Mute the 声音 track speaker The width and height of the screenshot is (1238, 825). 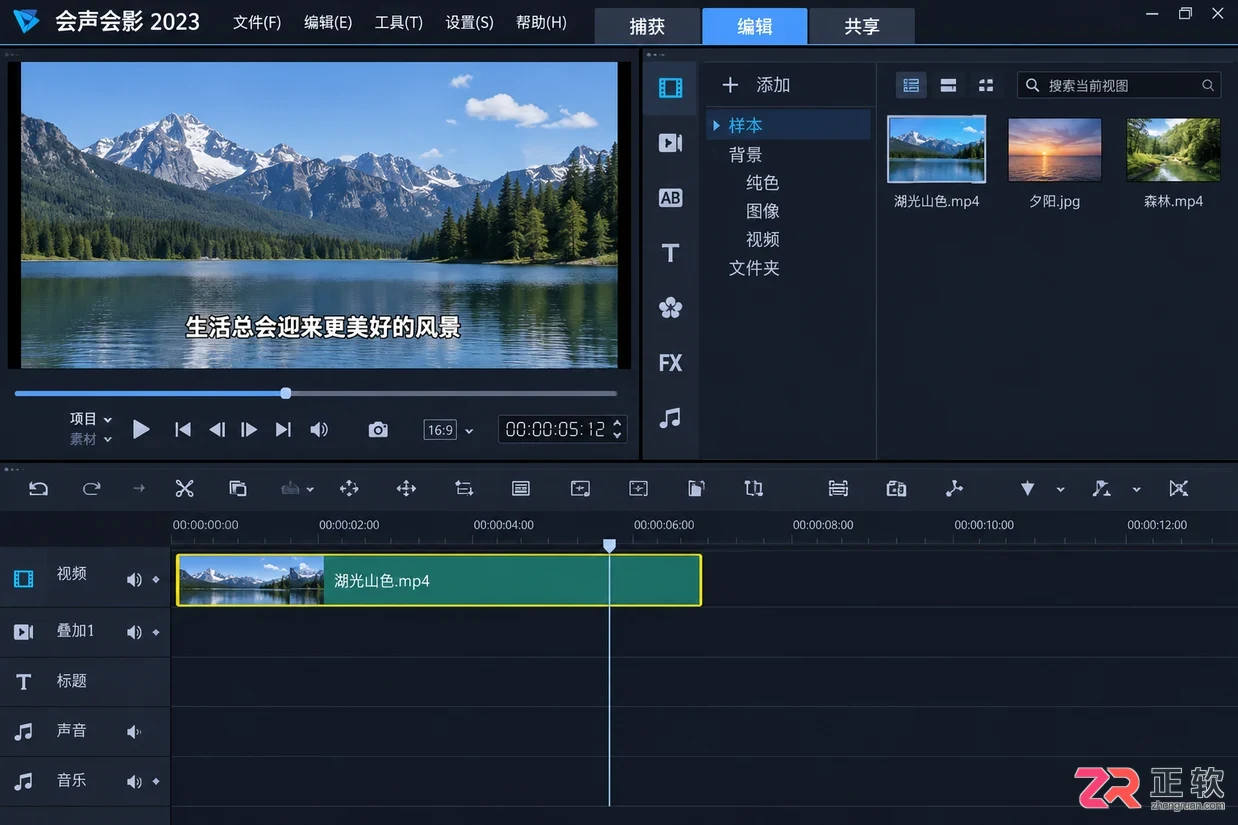(134, 732)
